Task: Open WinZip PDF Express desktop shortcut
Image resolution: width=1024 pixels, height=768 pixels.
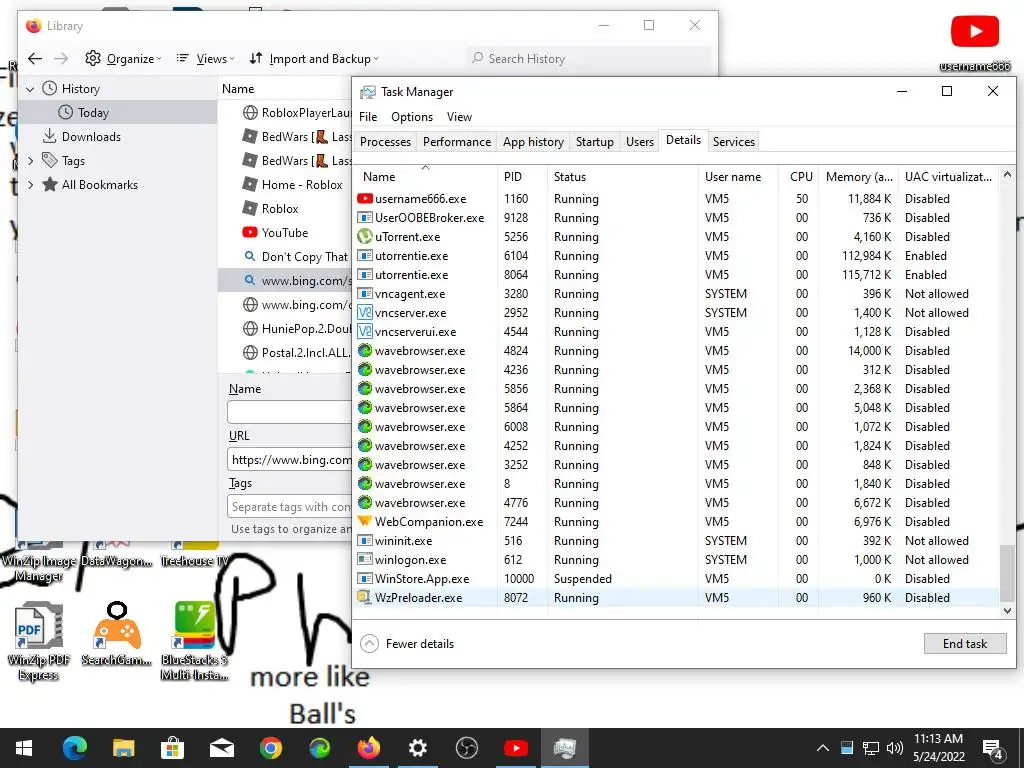Action: 38,641
